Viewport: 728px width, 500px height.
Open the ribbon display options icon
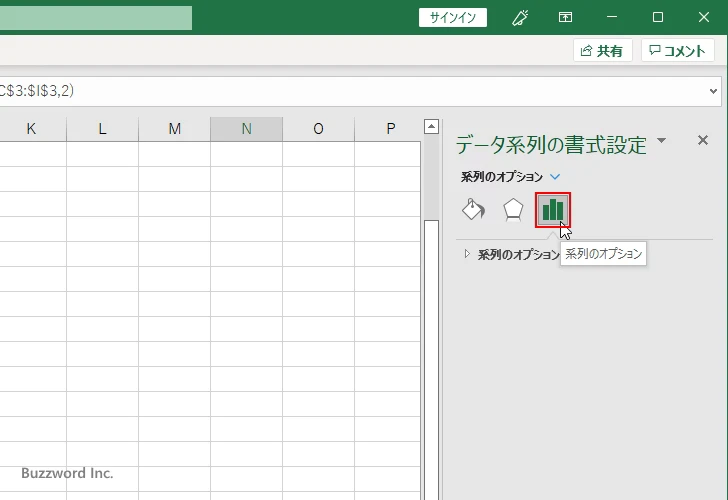coord(565,18)
